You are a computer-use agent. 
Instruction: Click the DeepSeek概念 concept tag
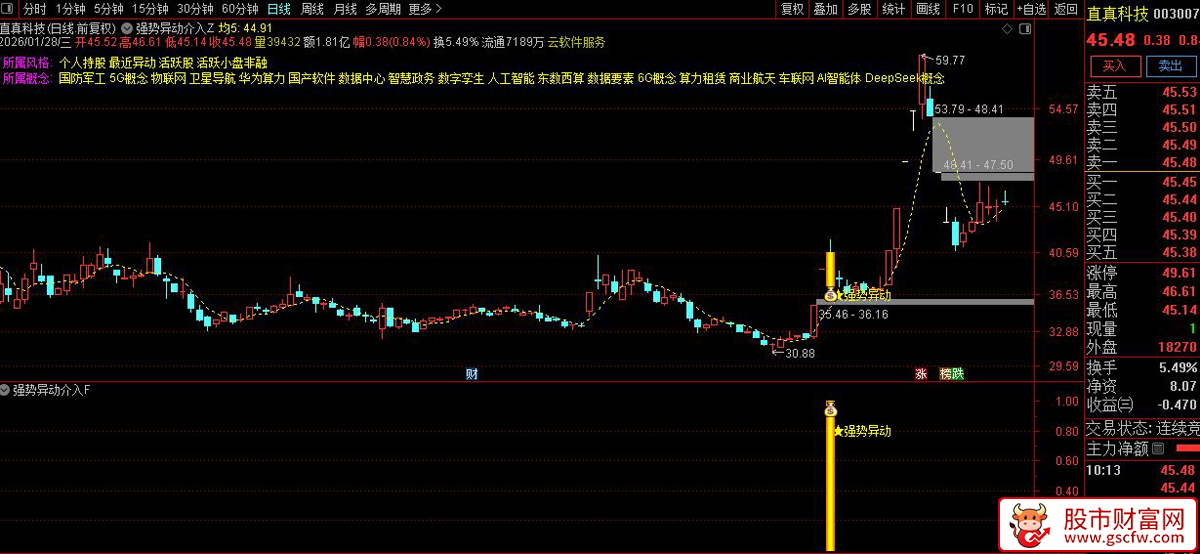click(x=905, y=77)
